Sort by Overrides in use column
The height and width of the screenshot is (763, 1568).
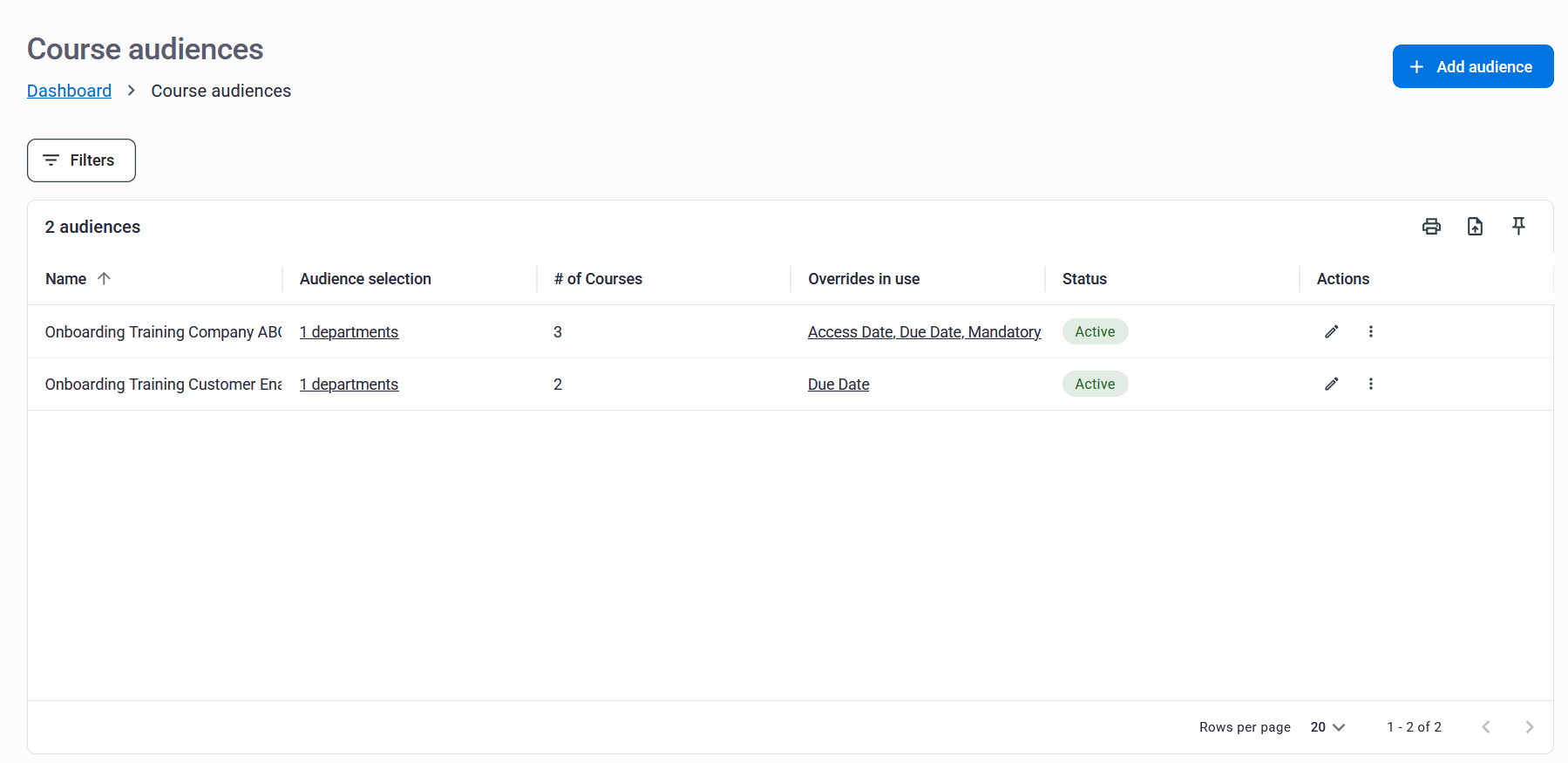click(864, 279)
